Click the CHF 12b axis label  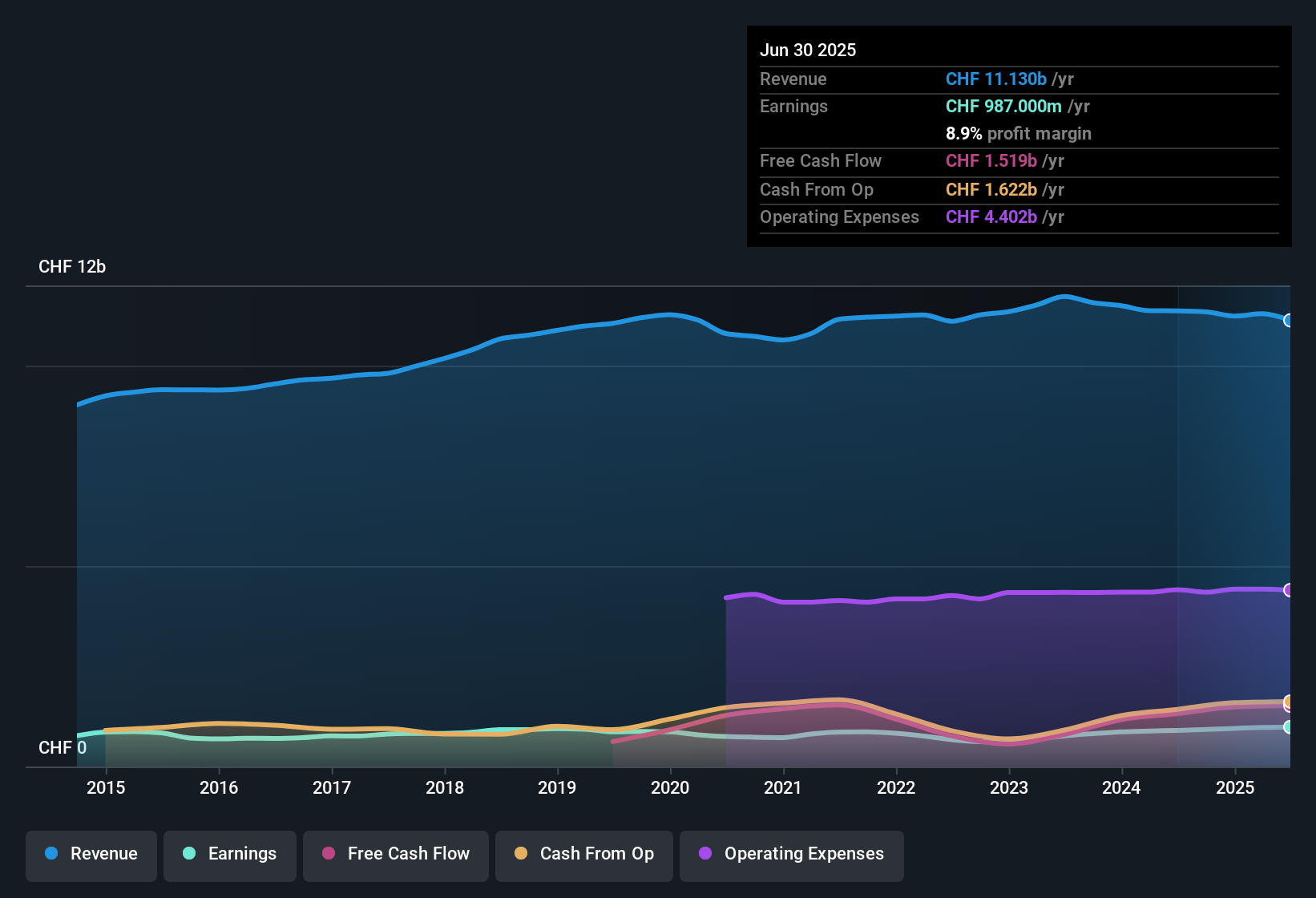point(72,267)
